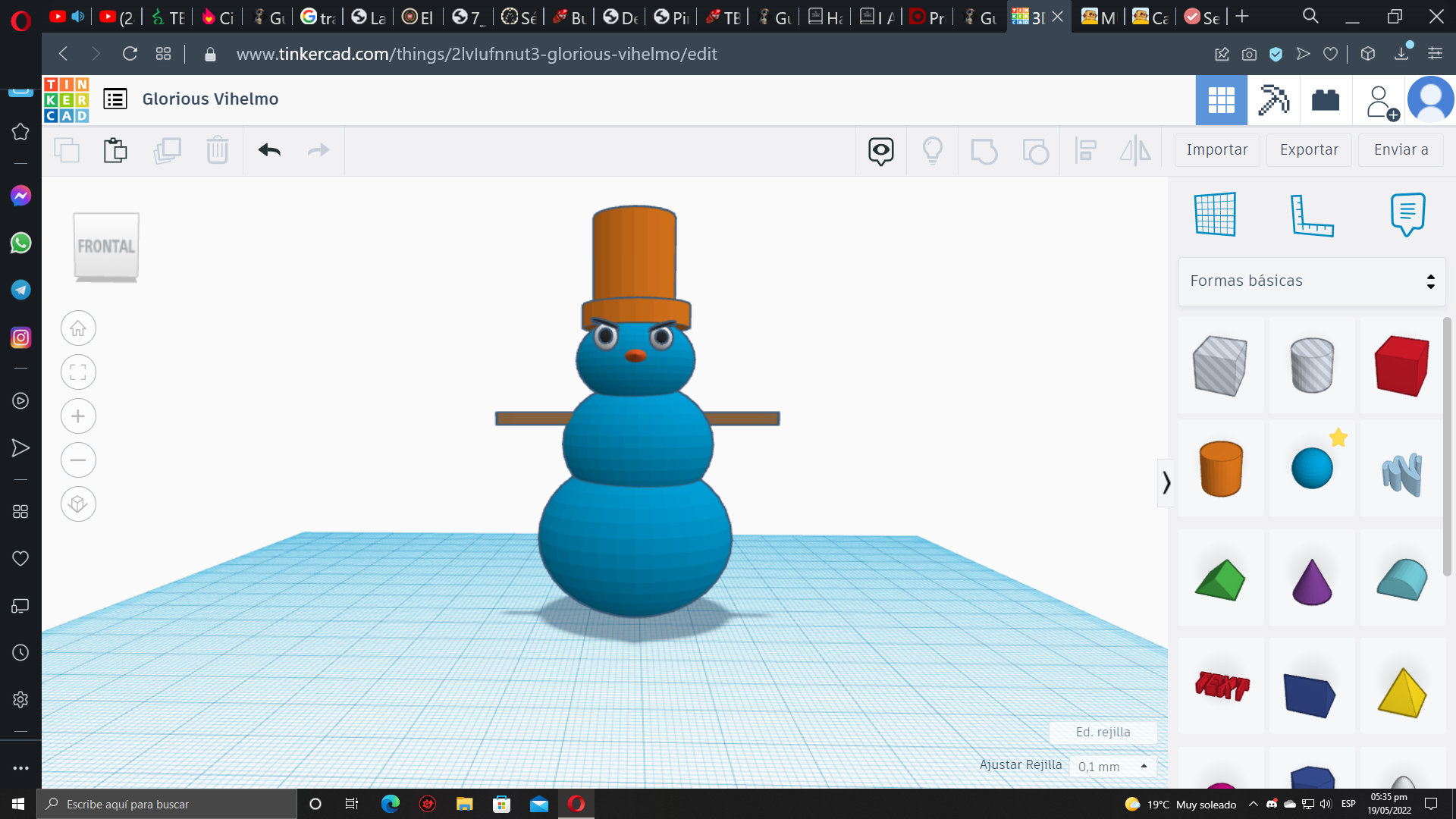Select the Group icon
The image size is (1456, 819).
click(x=984, y=151)
